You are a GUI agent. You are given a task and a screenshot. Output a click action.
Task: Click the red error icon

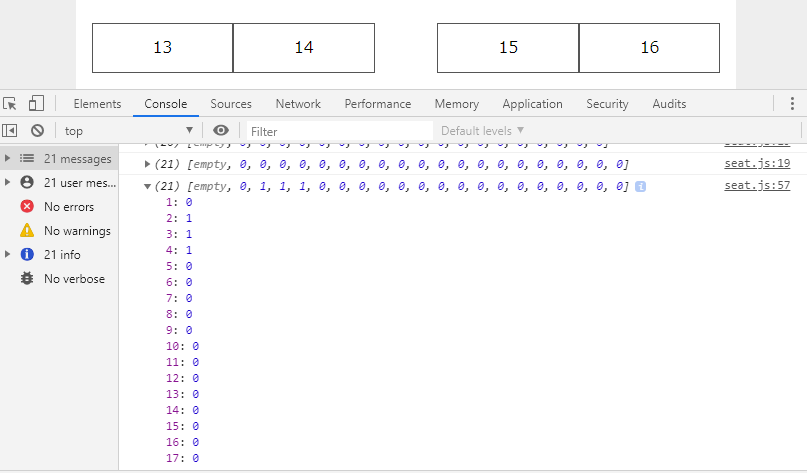27,206
